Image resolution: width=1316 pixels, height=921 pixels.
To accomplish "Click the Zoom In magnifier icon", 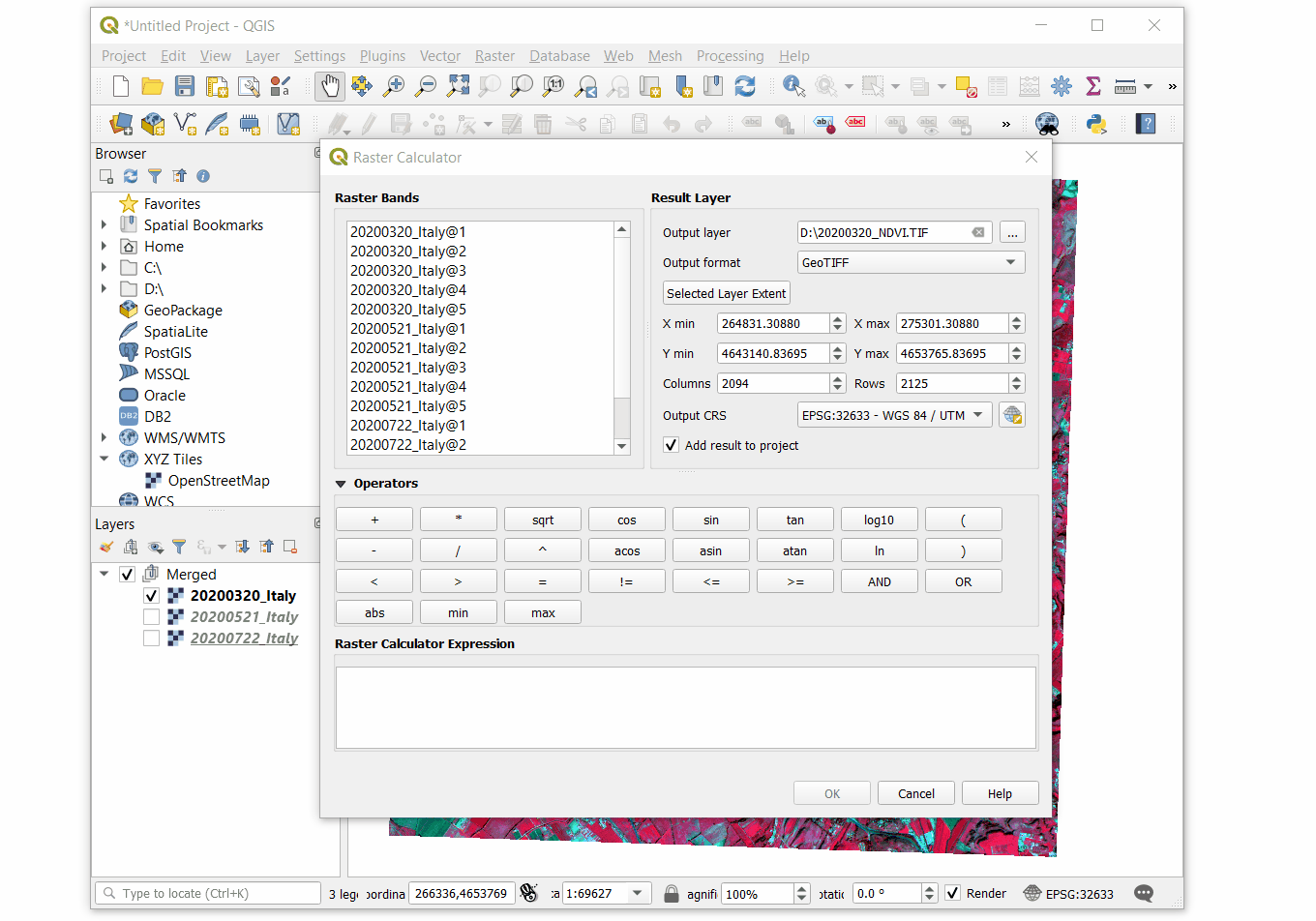I will 394,86.
